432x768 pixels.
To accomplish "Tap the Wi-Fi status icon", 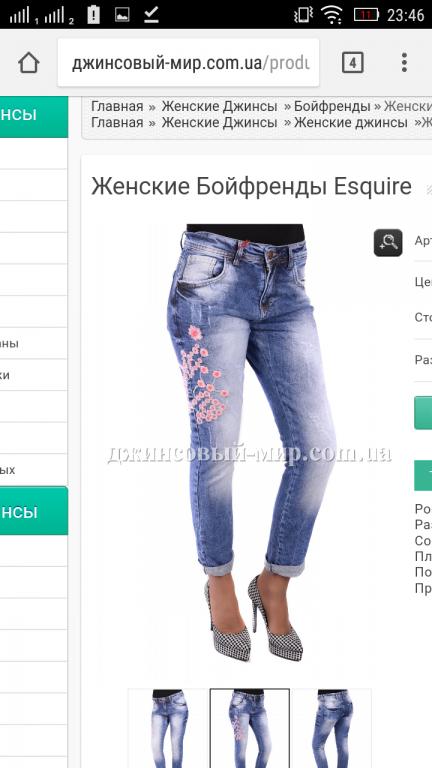I will 332,15.
